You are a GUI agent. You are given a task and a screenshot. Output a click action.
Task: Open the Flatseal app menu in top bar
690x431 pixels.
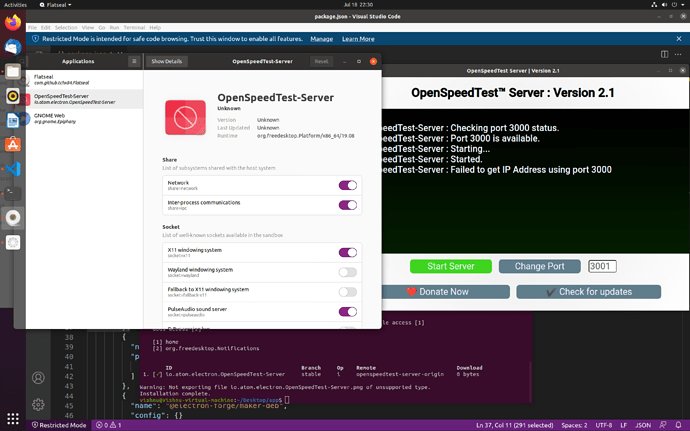55,5
